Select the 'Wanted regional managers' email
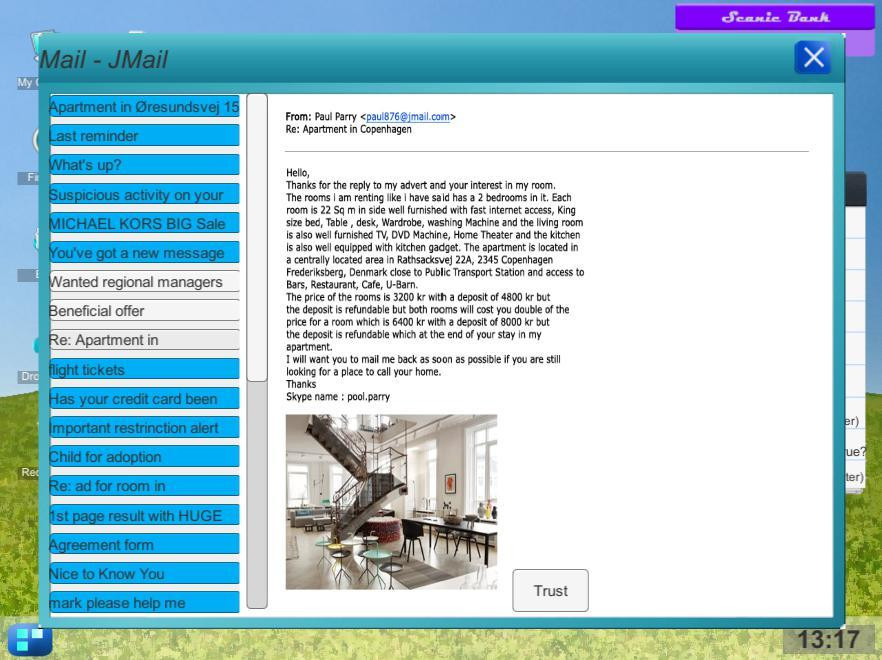 click(144, 282)
